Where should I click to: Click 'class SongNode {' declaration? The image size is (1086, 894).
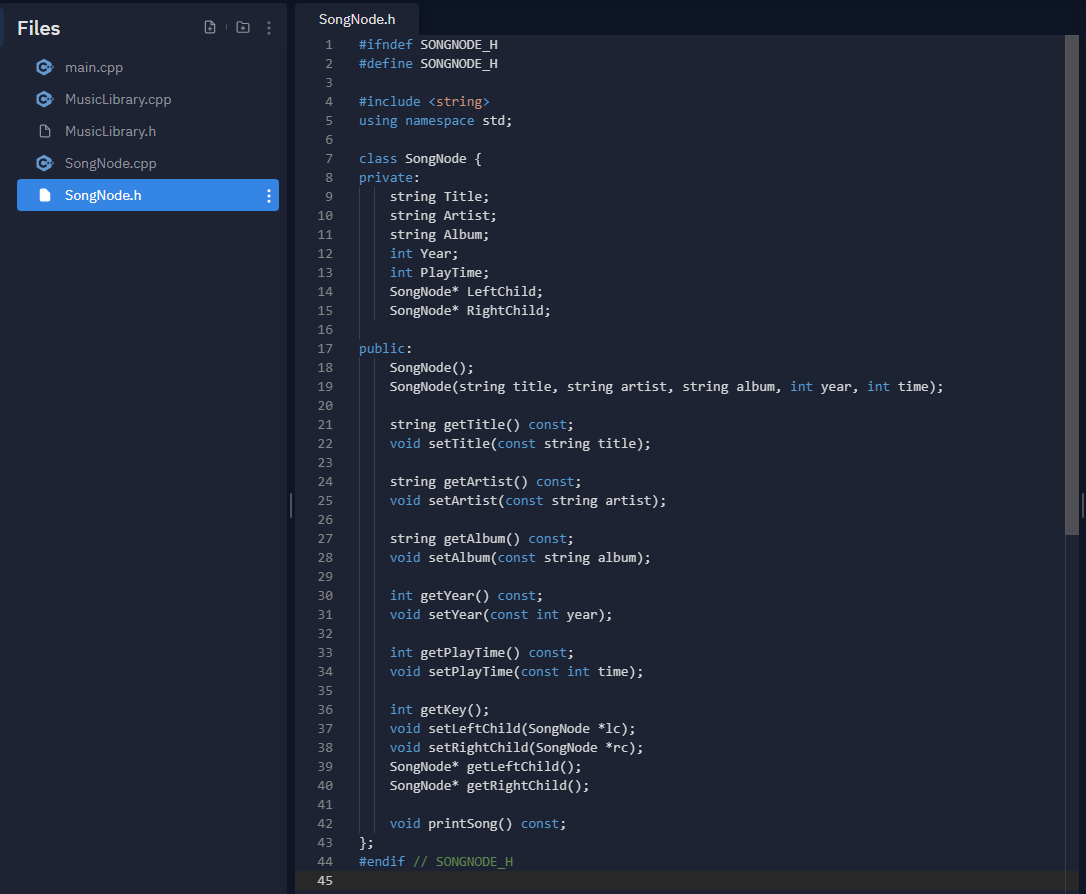point(420,159)
